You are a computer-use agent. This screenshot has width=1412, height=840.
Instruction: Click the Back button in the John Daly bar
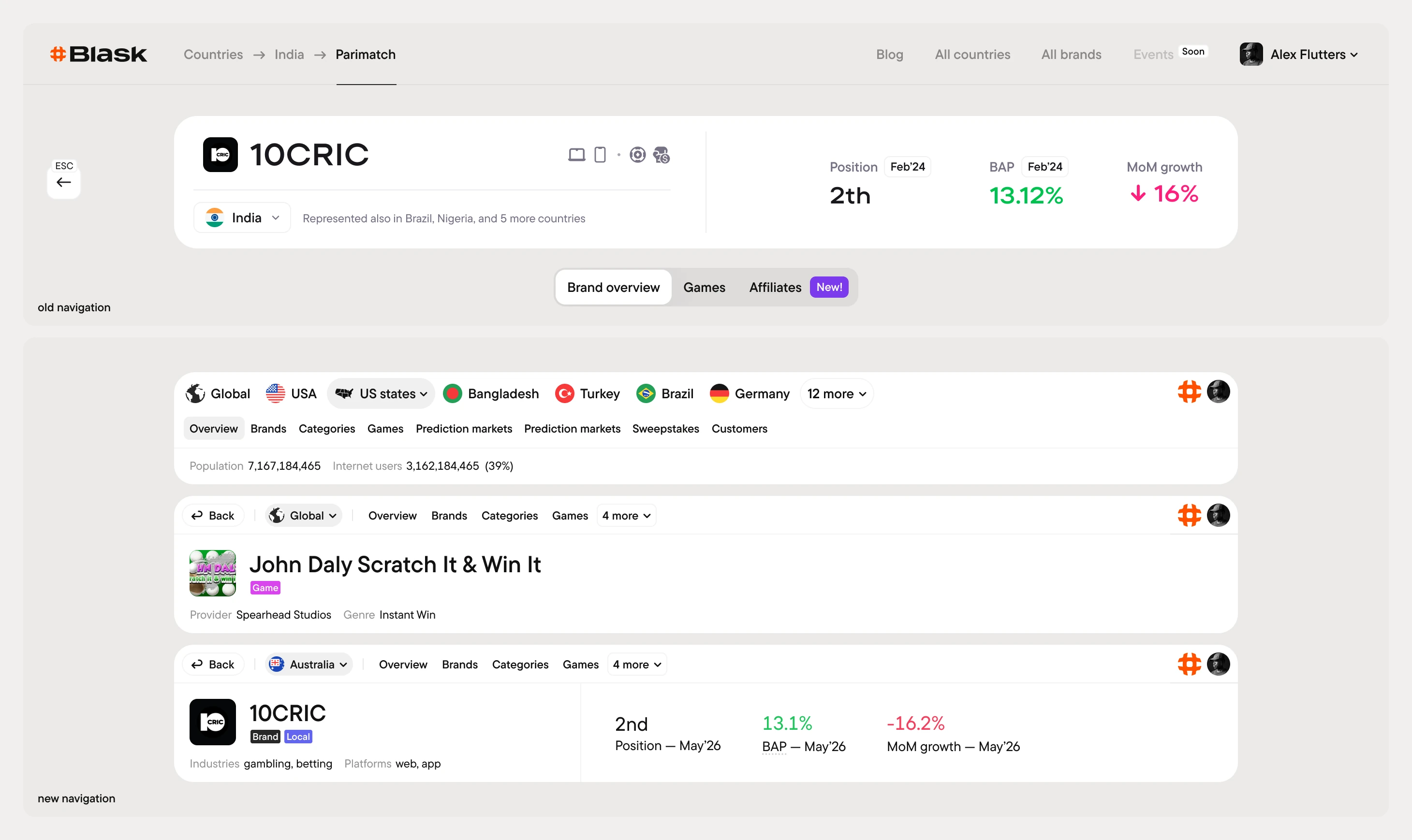[x=213, y=516]
